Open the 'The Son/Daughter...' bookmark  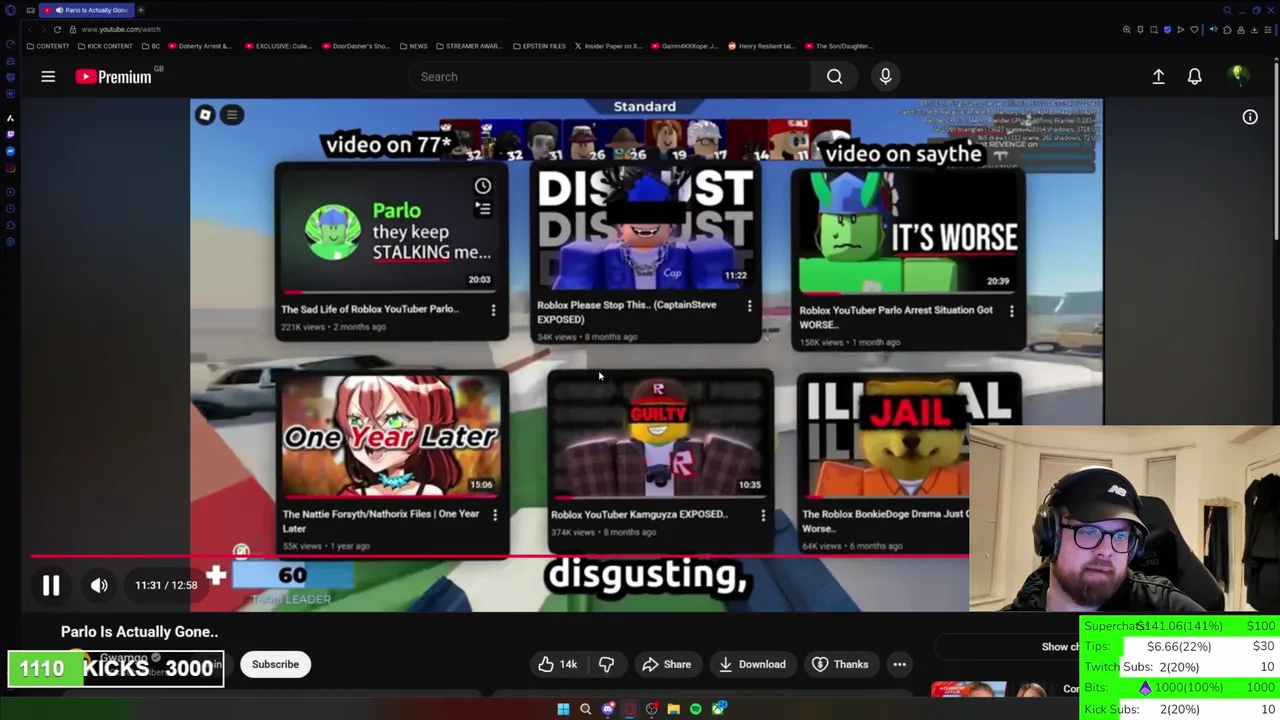click(839, 46)
